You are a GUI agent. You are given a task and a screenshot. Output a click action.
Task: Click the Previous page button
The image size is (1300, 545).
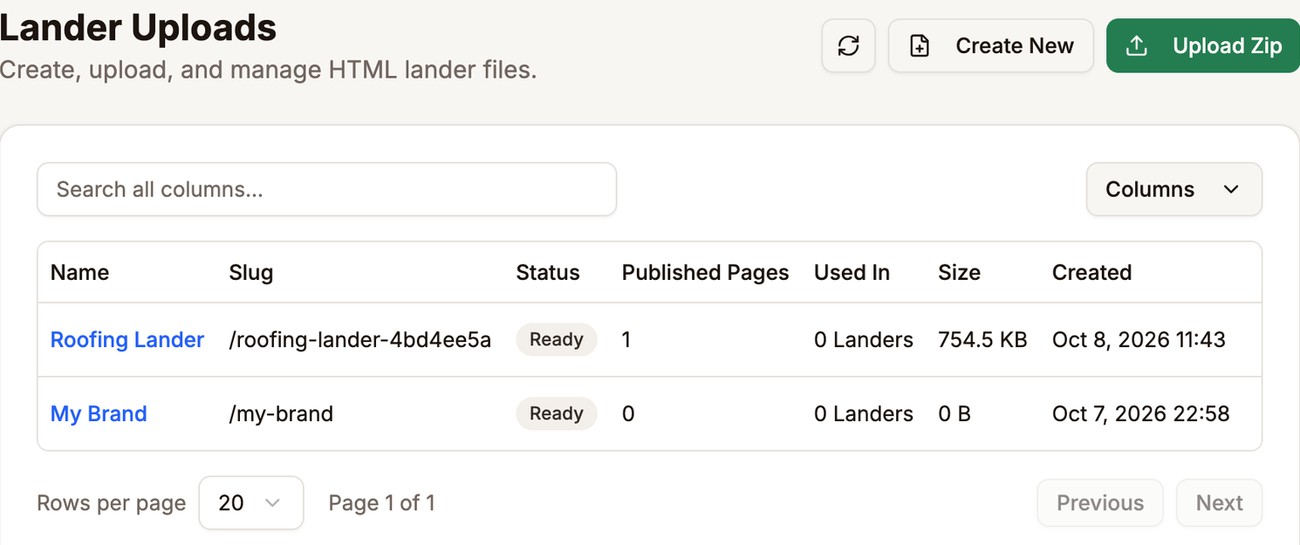(1100, 502)
